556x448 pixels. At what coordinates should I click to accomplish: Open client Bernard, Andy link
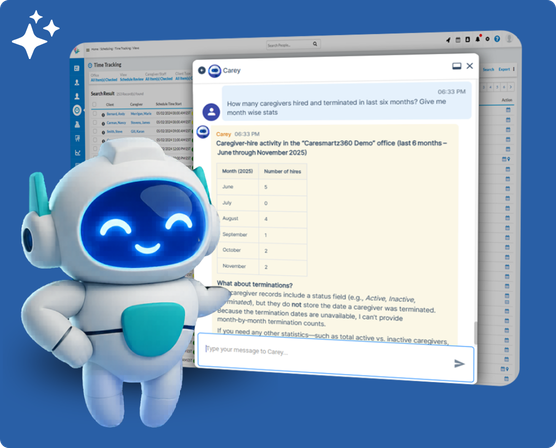point(116,114)
